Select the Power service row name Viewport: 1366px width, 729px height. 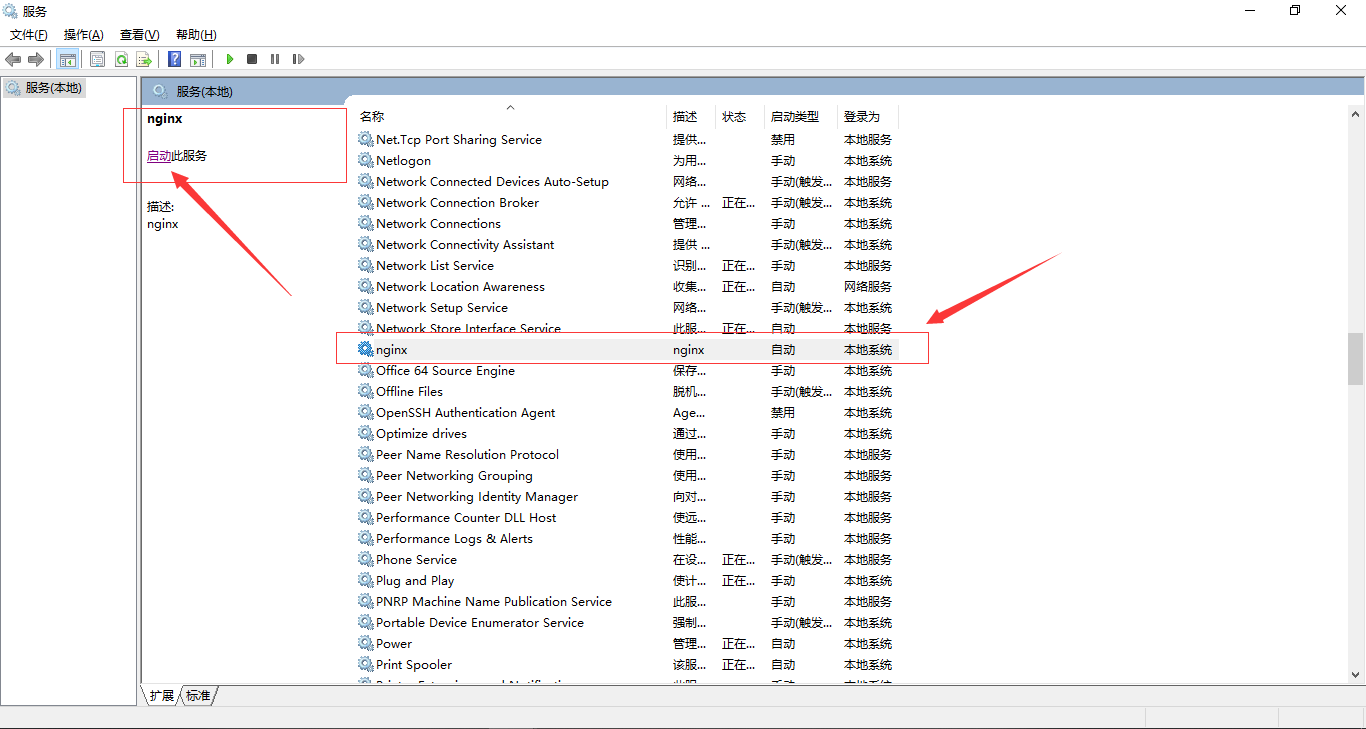[x=394, y=644]
